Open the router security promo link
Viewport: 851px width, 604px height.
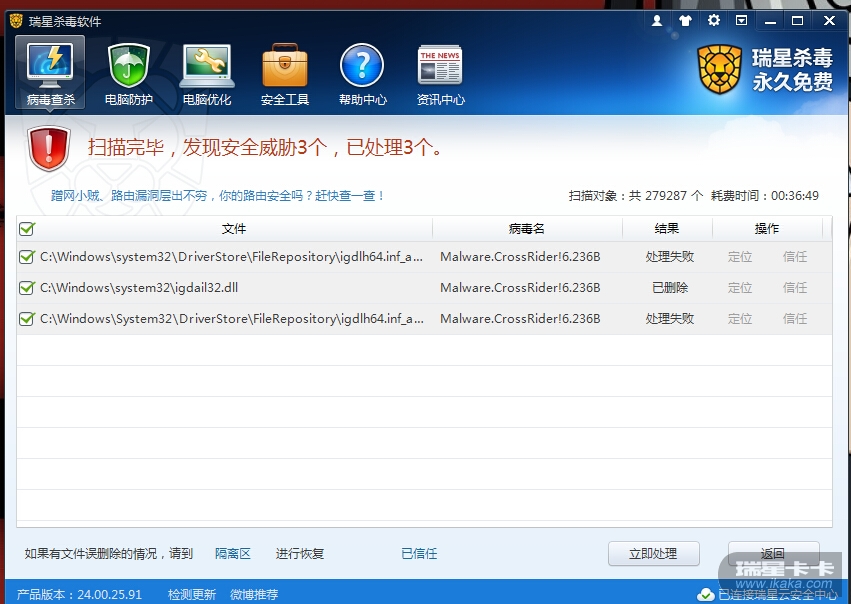pos(217,195)
